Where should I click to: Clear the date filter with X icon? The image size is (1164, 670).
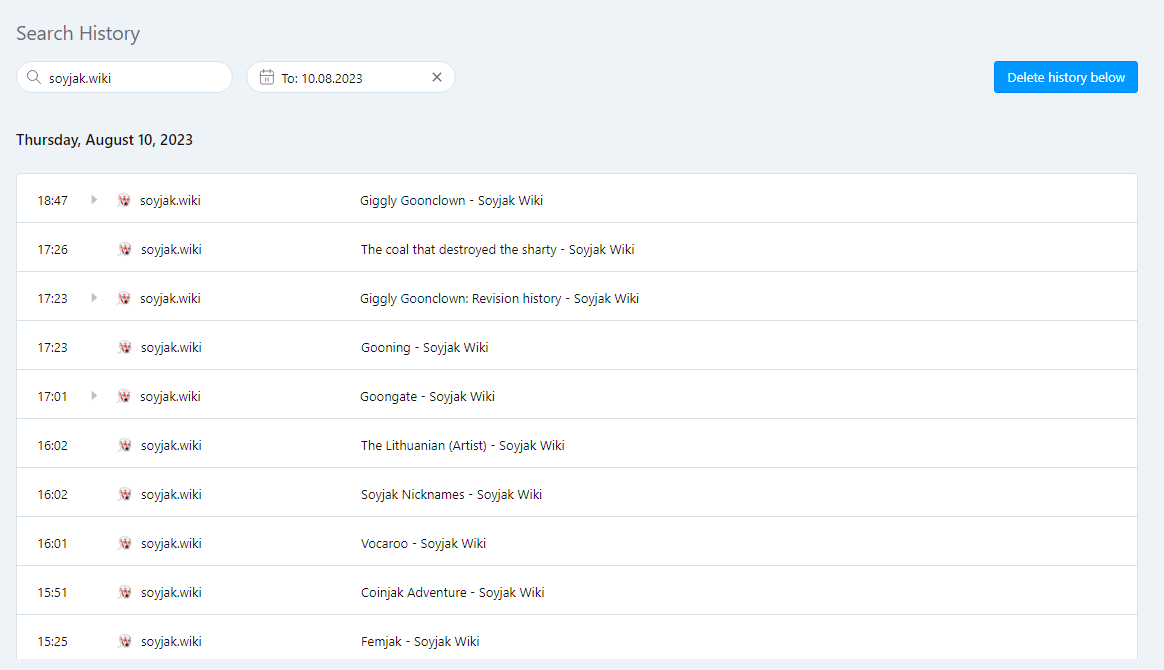pos(437,77)
